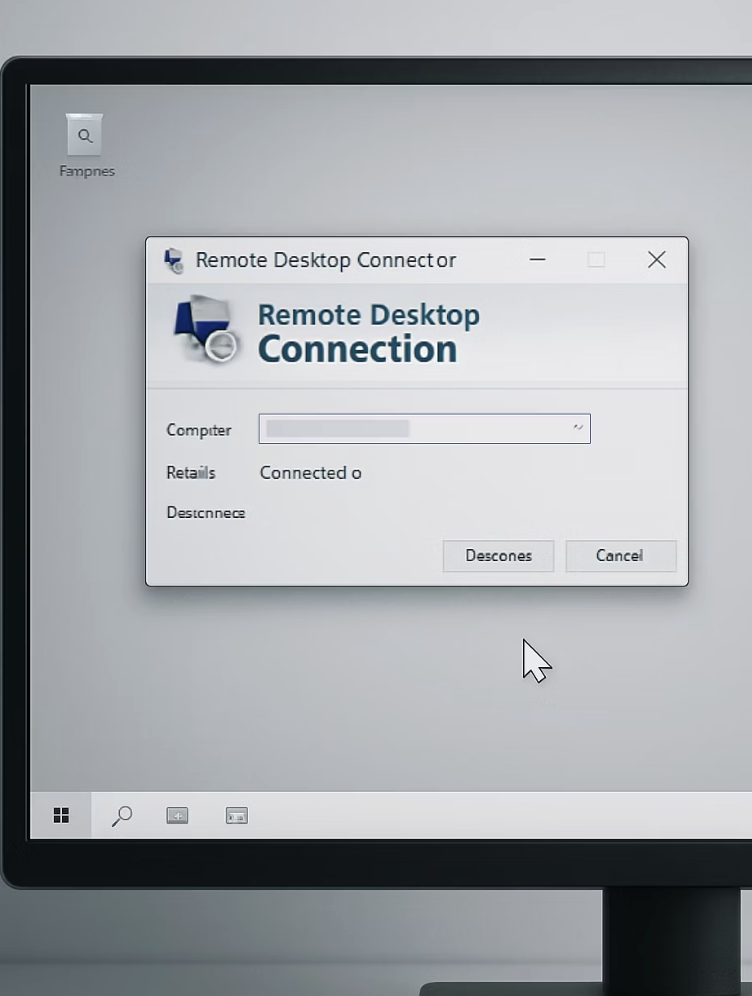Click the "Connected o" status text
The image size is (752, 996).
[x=311, y=473]
